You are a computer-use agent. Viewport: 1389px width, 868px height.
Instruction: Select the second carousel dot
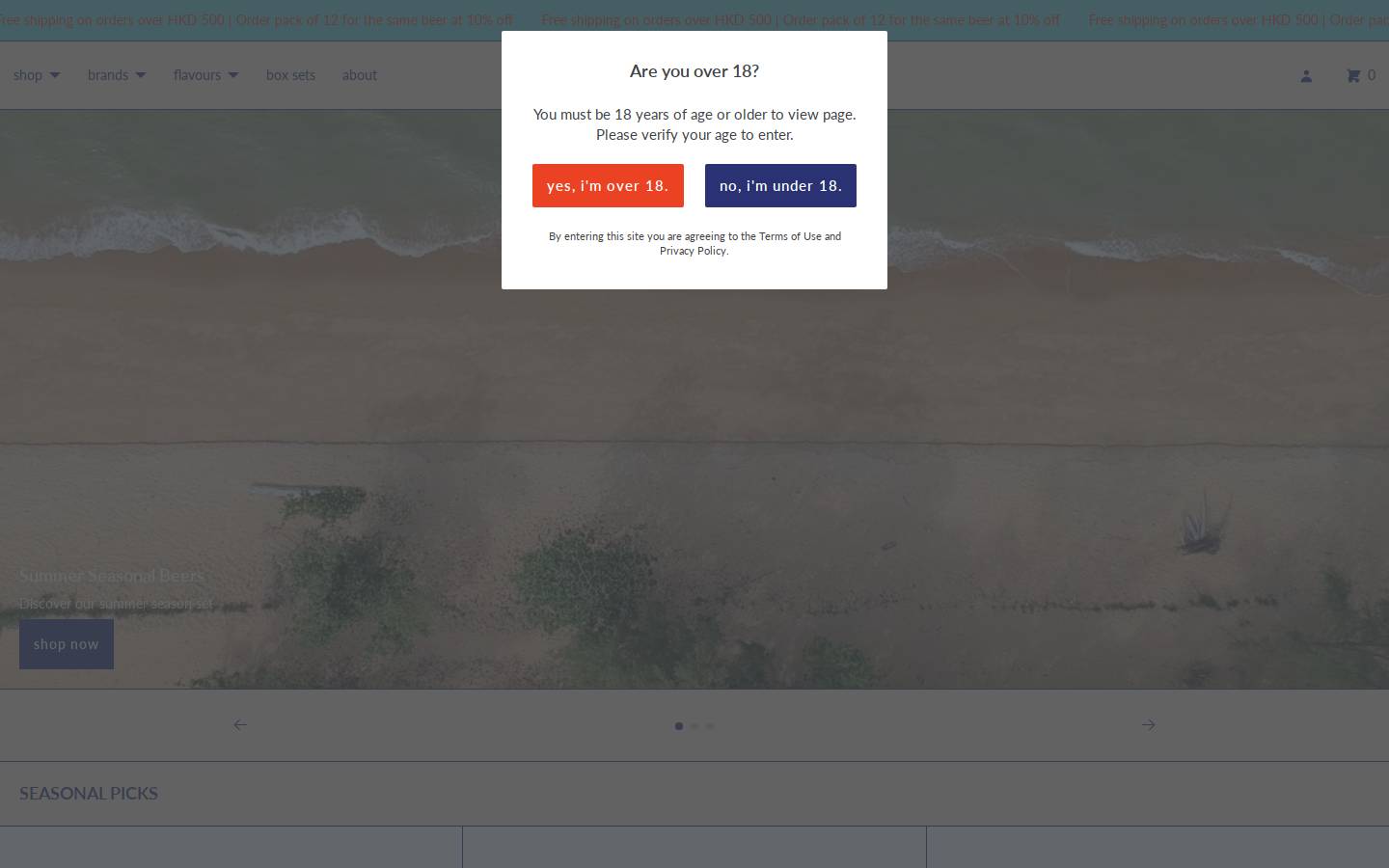coord(694,726)
